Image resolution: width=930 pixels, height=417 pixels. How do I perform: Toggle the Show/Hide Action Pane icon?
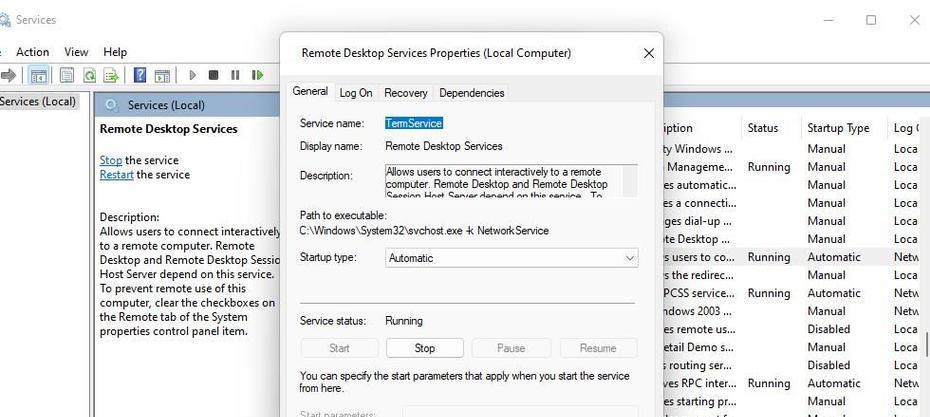pyautogui.click(x=162, y=75)
